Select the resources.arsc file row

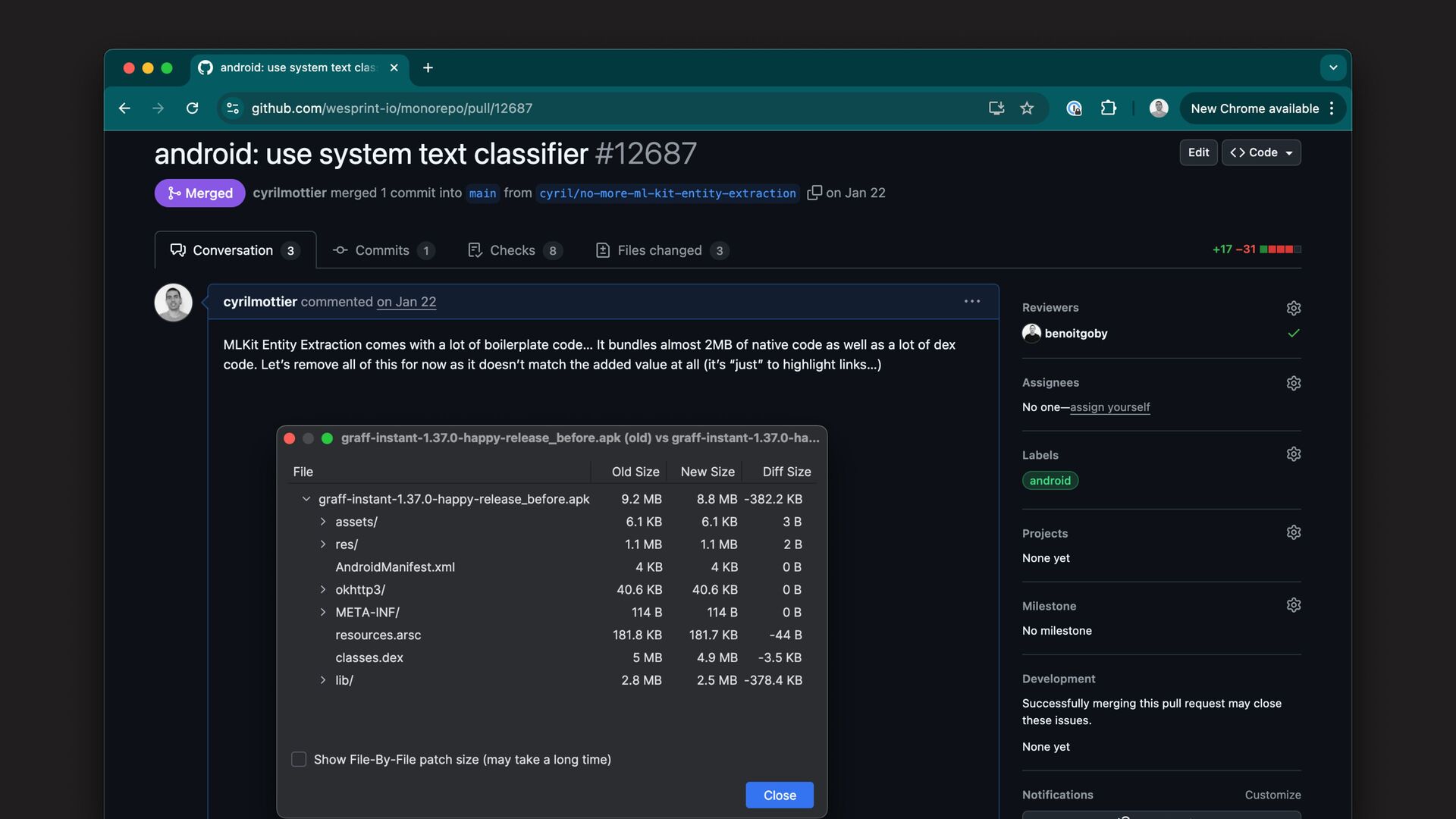click(x=552, y=635)
